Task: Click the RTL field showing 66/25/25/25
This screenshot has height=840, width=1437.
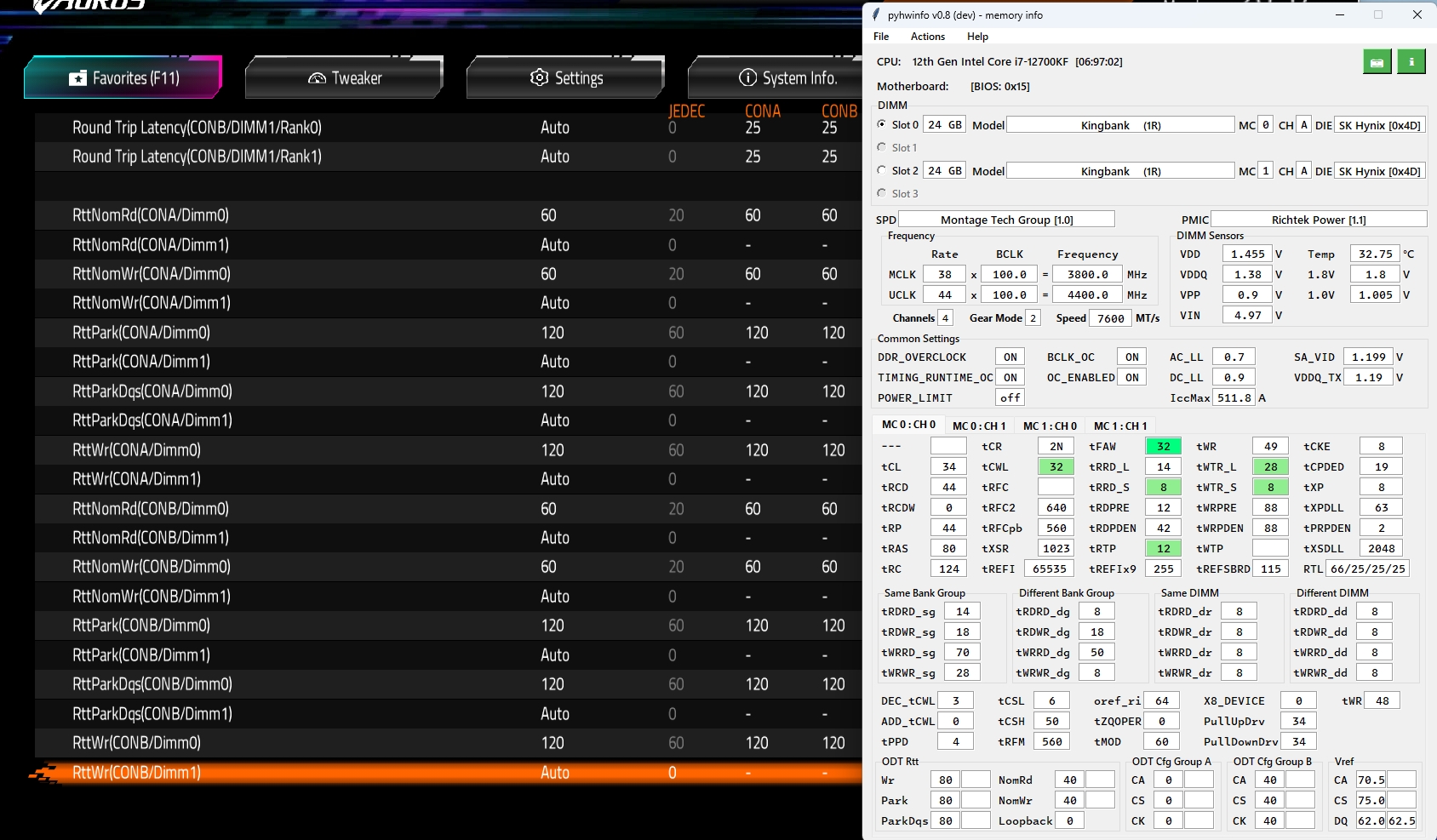Action: point(1368,569)
